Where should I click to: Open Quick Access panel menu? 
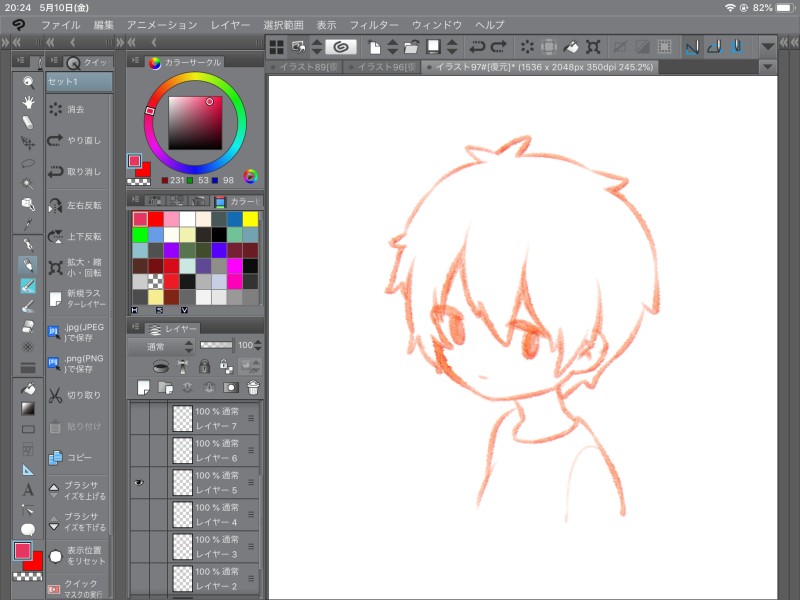tap(54, 61)
